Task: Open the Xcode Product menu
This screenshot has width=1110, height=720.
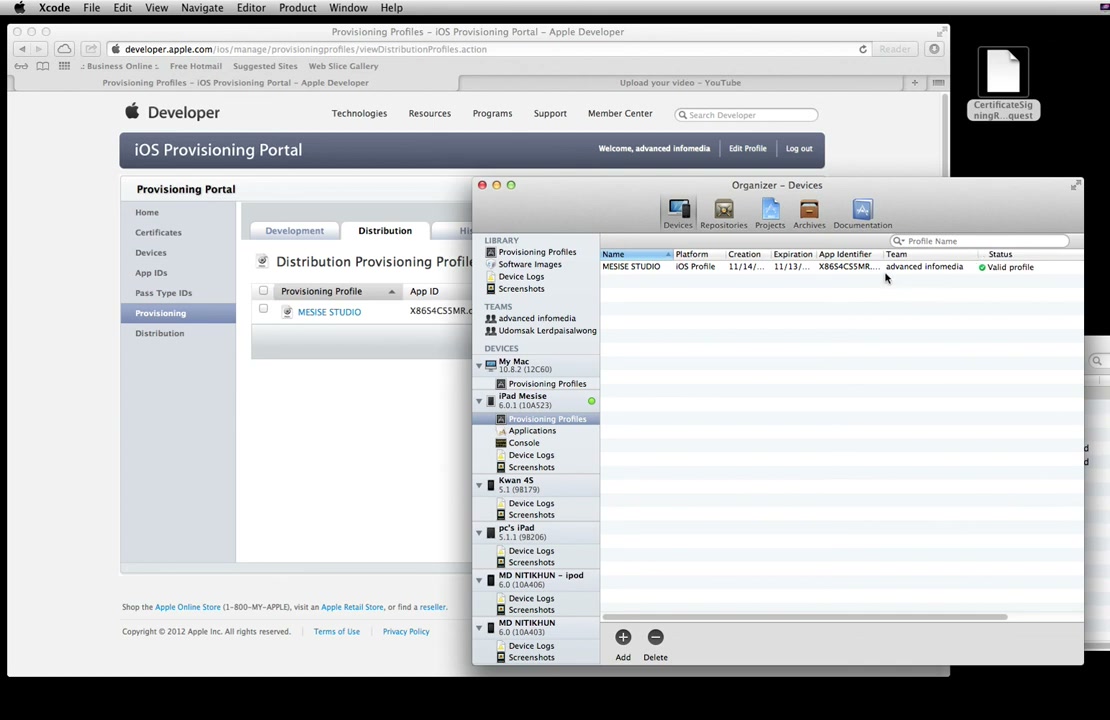Action: pos(297,8)
